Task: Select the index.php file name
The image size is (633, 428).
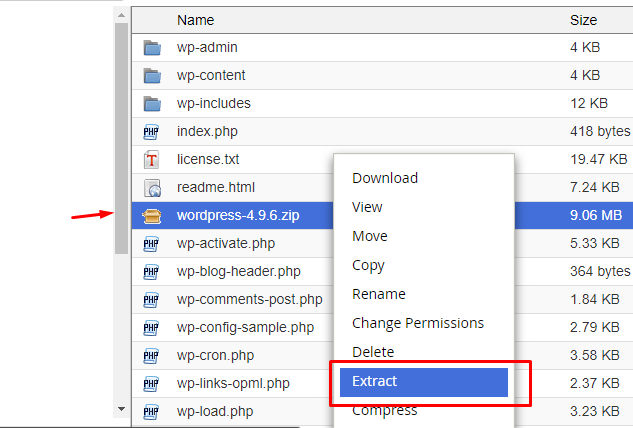Action: [x=207, y=132]
